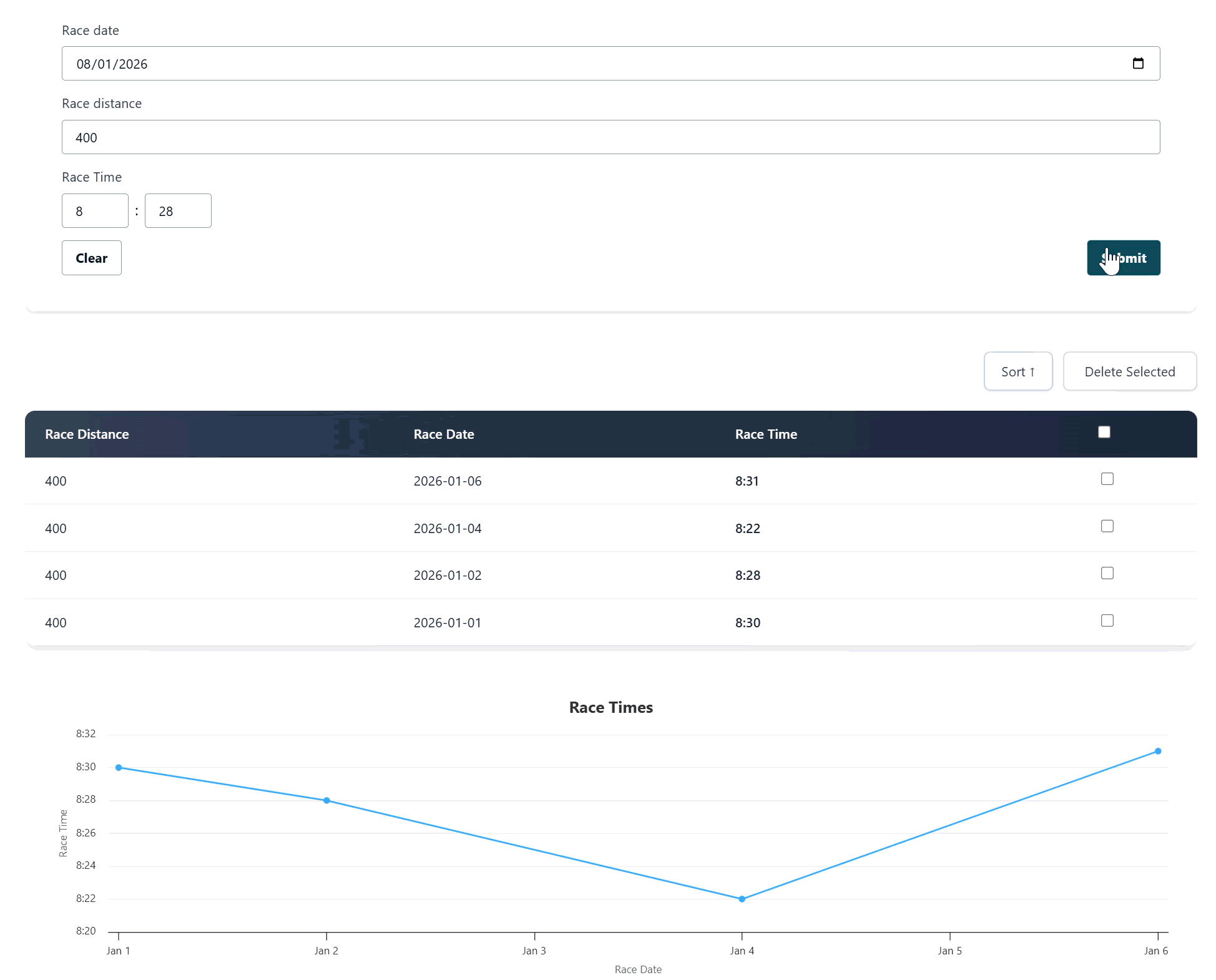
Task: Select checkbox for 2026-01-06 race row
Action: (1107, 479)
